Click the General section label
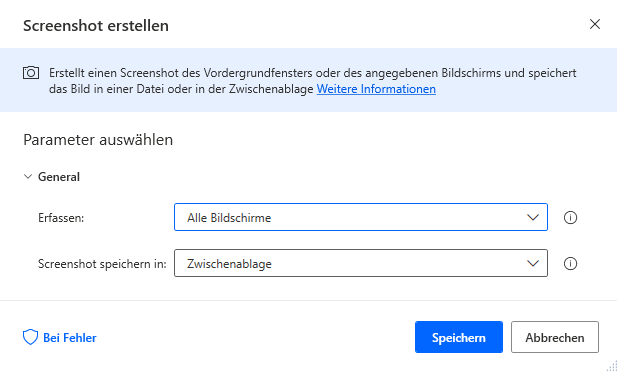617x373 pixels. (59, 177)
